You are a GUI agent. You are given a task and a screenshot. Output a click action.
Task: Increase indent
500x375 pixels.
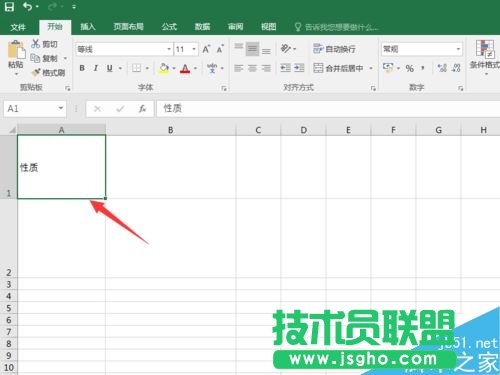(x=299, y=68)
